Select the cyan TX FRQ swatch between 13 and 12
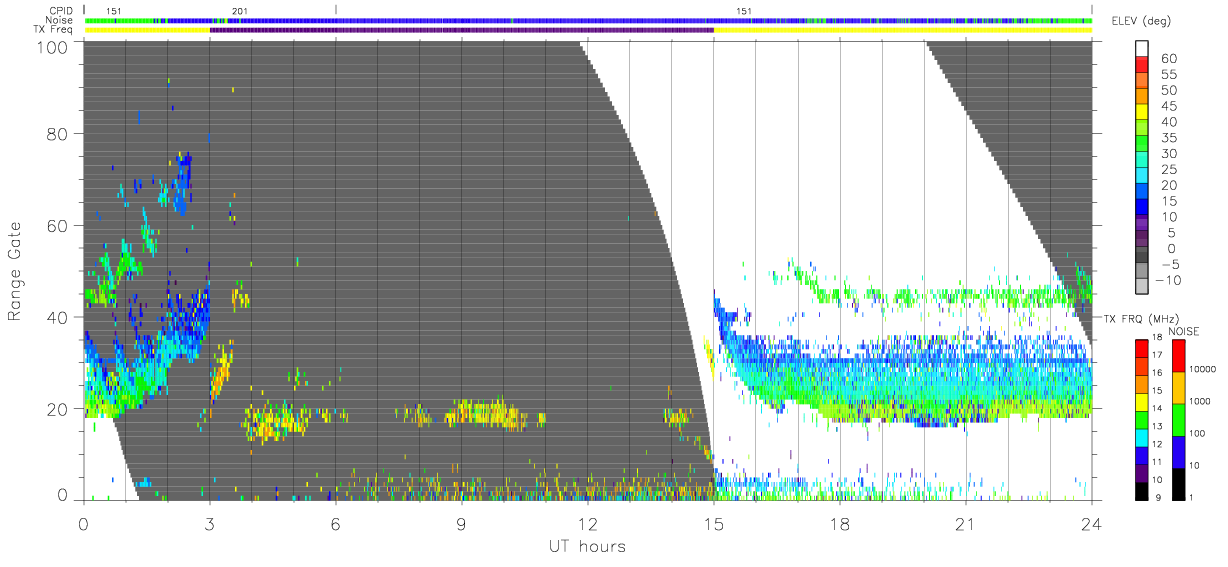The image size is (1228, 567). tap(1142, 437)
